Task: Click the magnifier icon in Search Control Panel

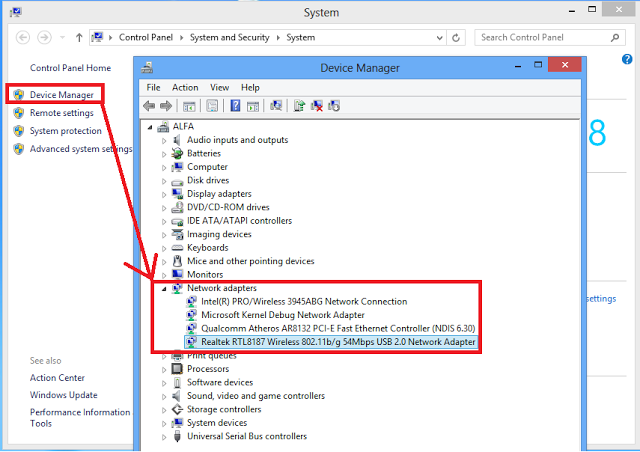Action: point(615,38)
